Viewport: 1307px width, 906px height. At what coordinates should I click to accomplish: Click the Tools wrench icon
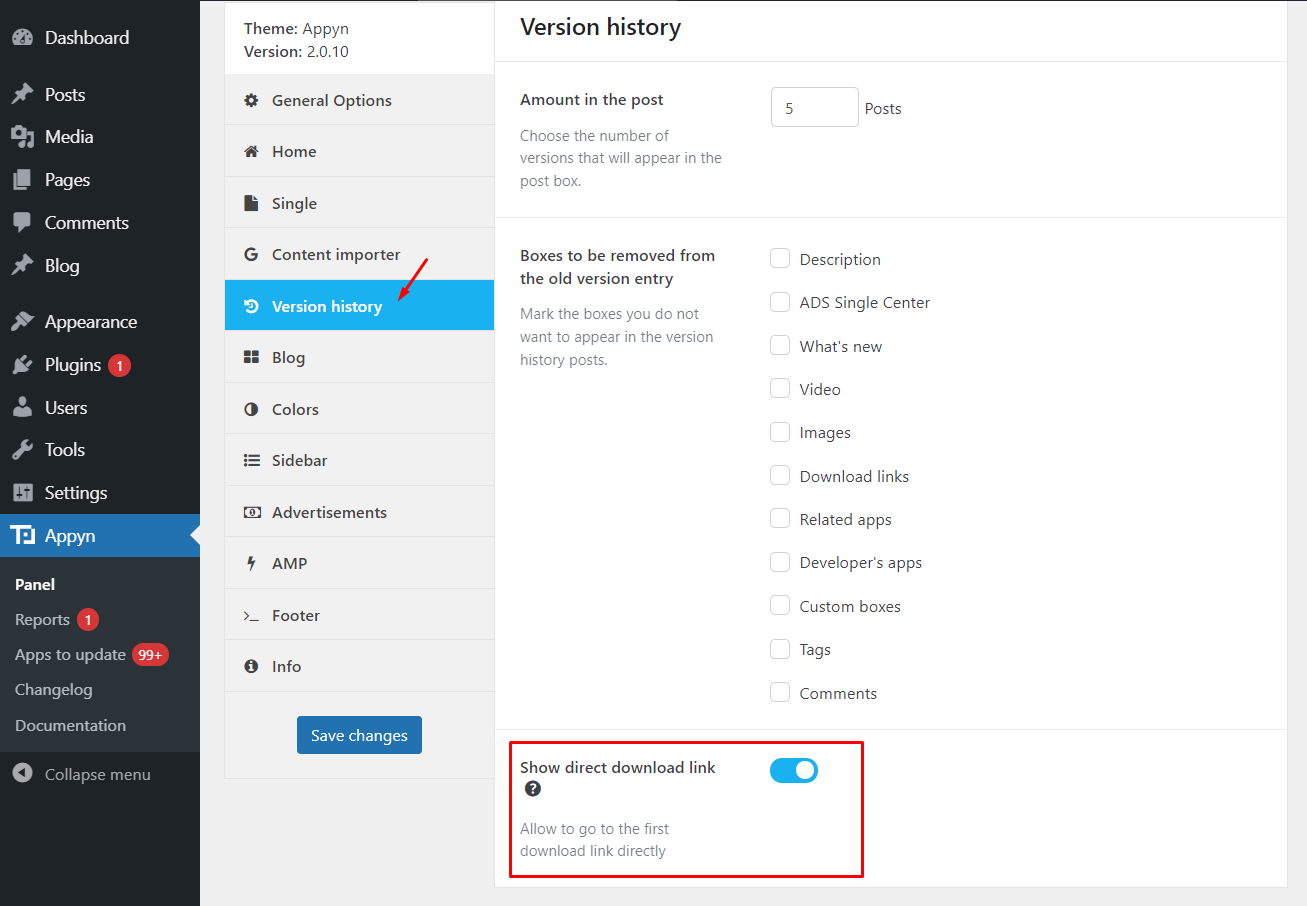click(23, 450)
